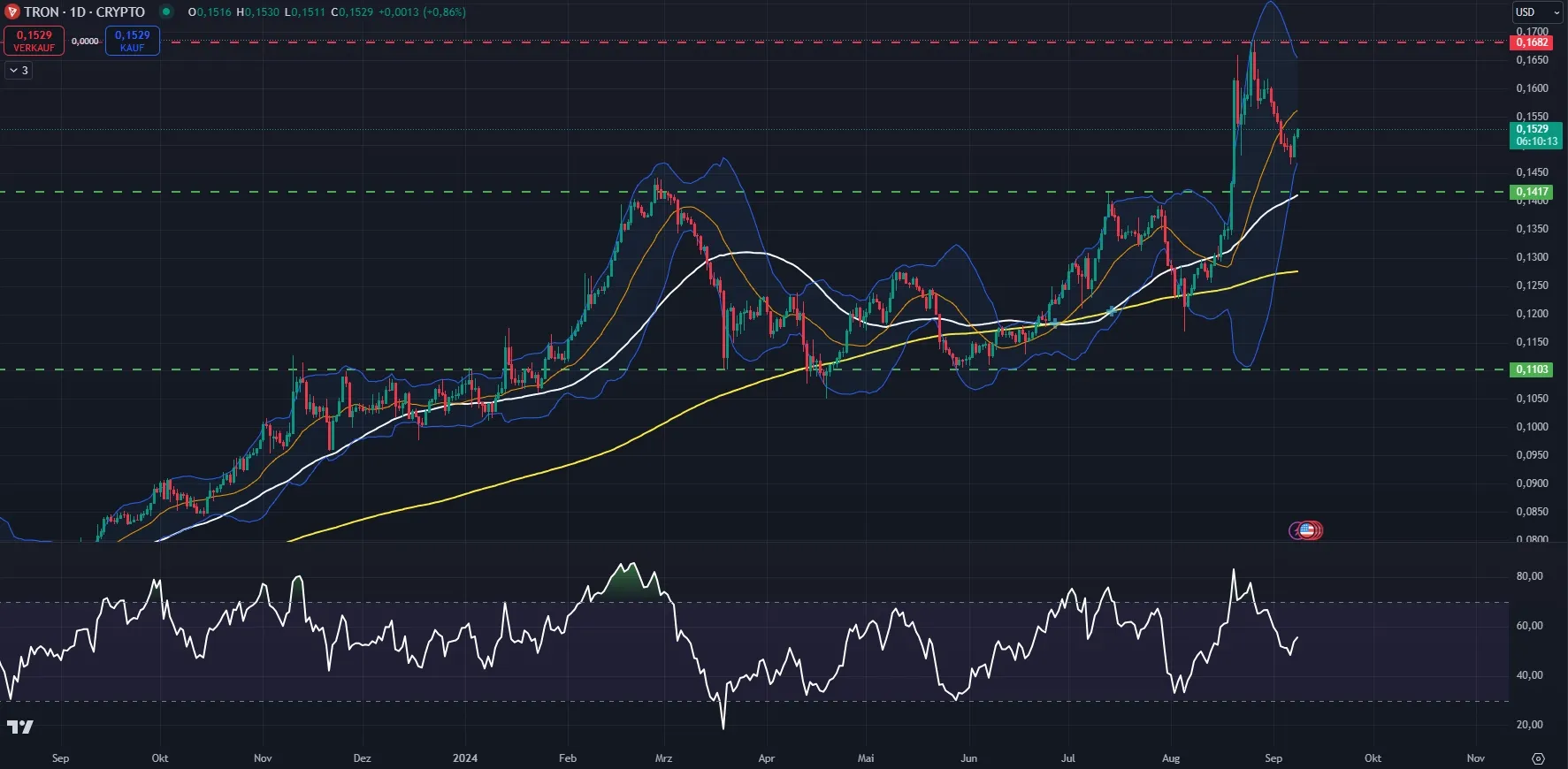1568x769 pixels.
Task: Click the Jun label on time axis
Action: tap(969, 758)
